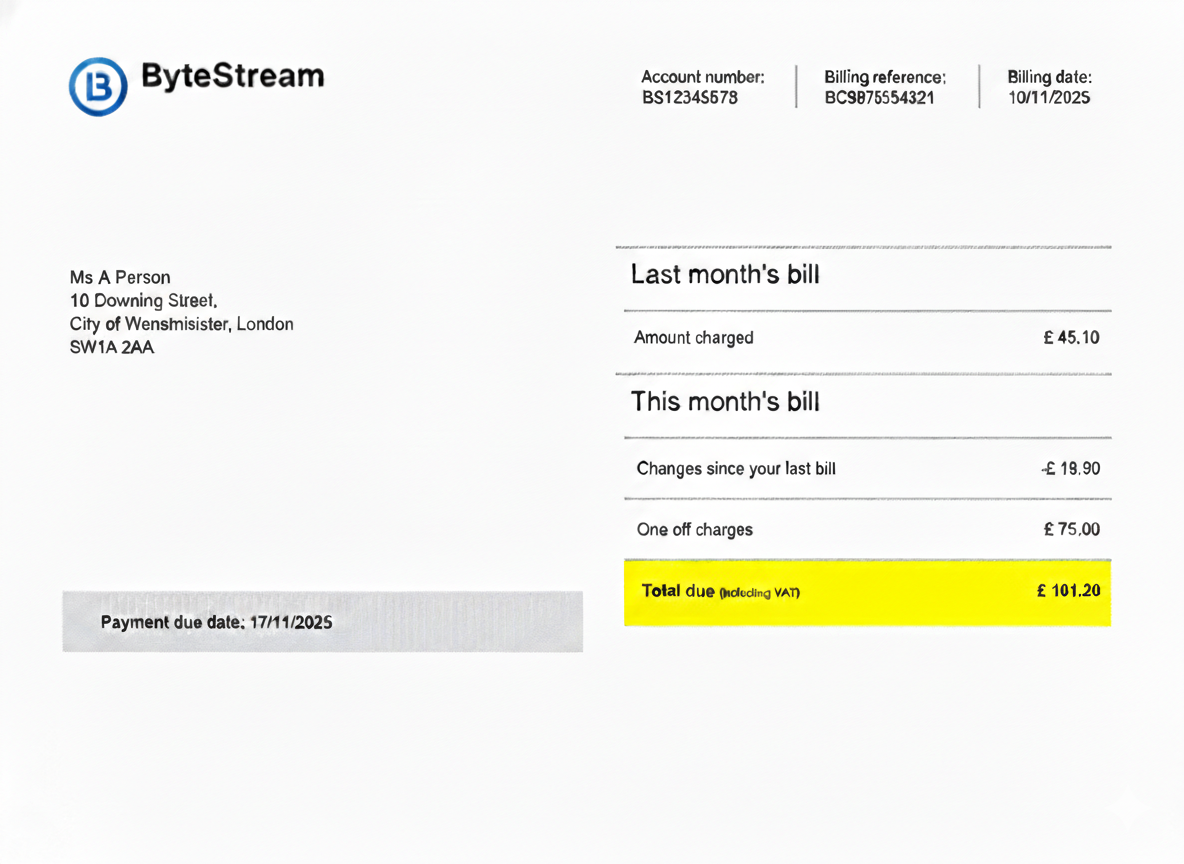
Task: Select the address 10 Downing Street
Action: coord(142,300)
